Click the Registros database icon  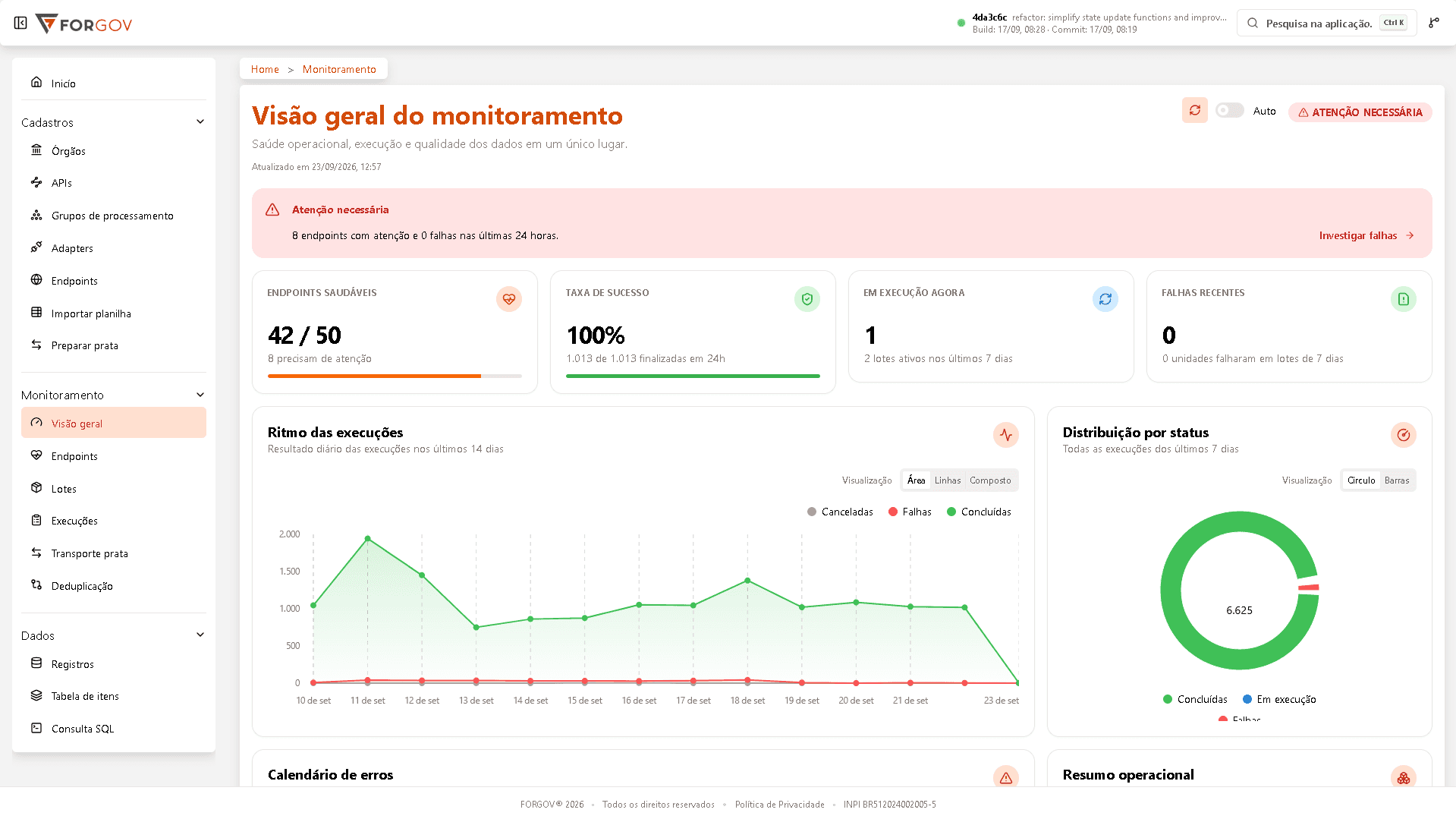(36, 663)
